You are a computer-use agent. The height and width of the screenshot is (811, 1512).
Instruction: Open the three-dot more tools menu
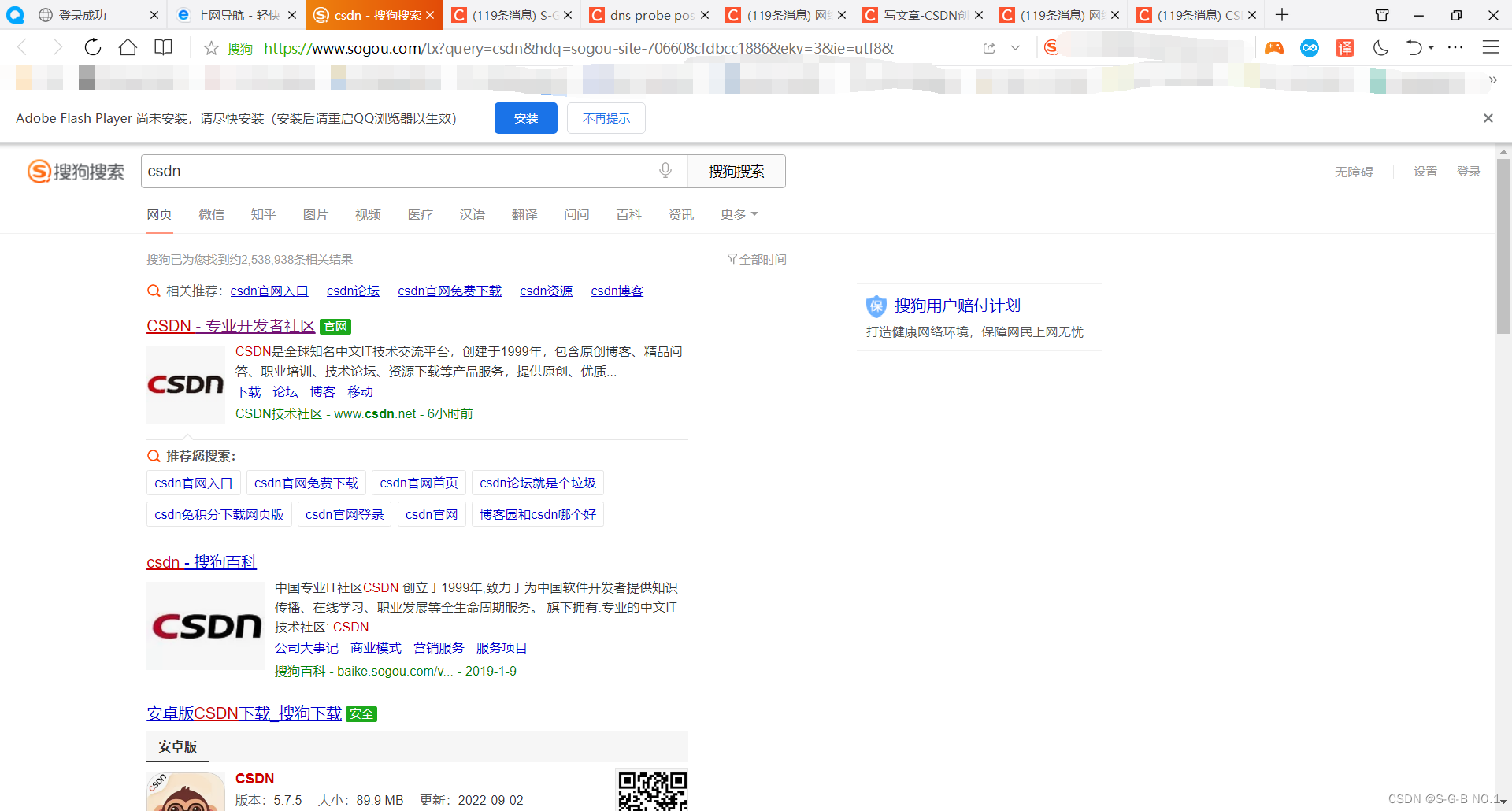(1455, 48)
